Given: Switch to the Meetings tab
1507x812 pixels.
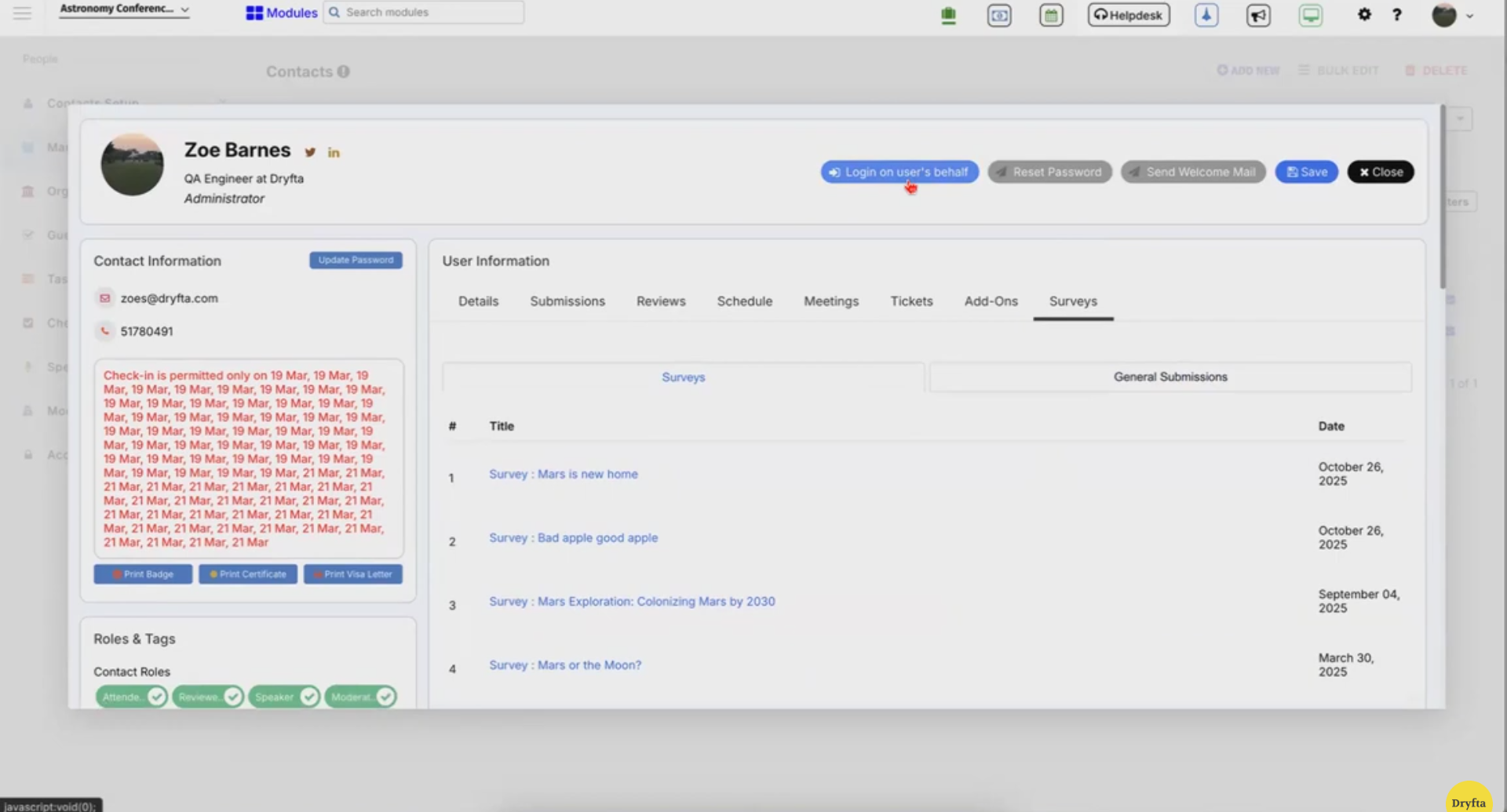Looking at the screenshot, I should tap(830, 301).
